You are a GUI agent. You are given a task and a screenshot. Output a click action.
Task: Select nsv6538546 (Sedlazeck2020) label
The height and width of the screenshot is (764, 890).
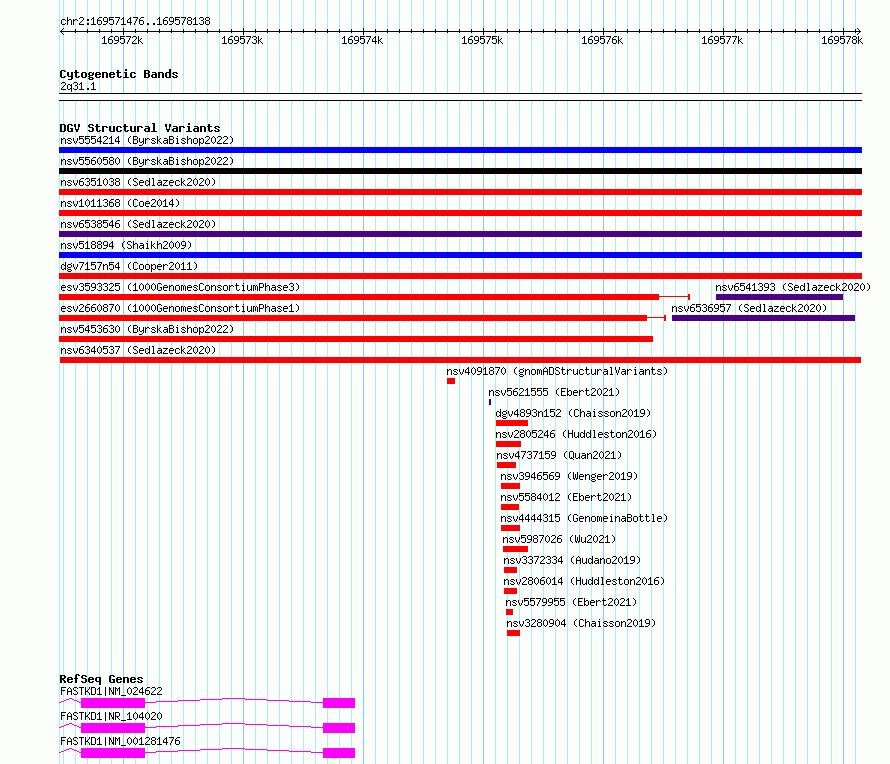click(138, 224)
